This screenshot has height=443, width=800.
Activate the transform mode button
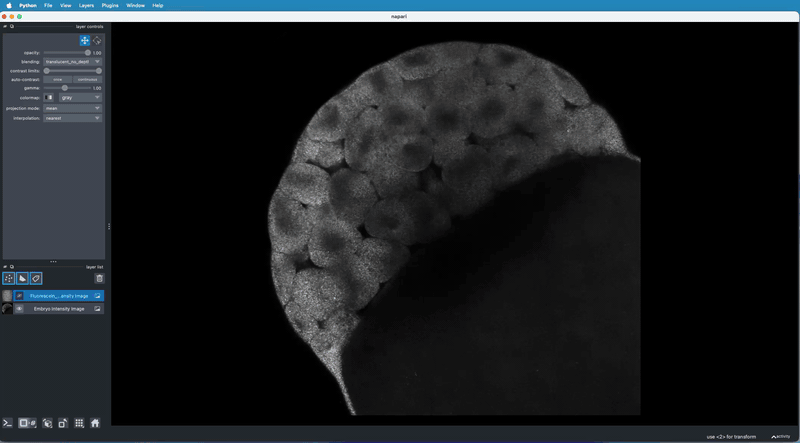(x=97, y=40)
